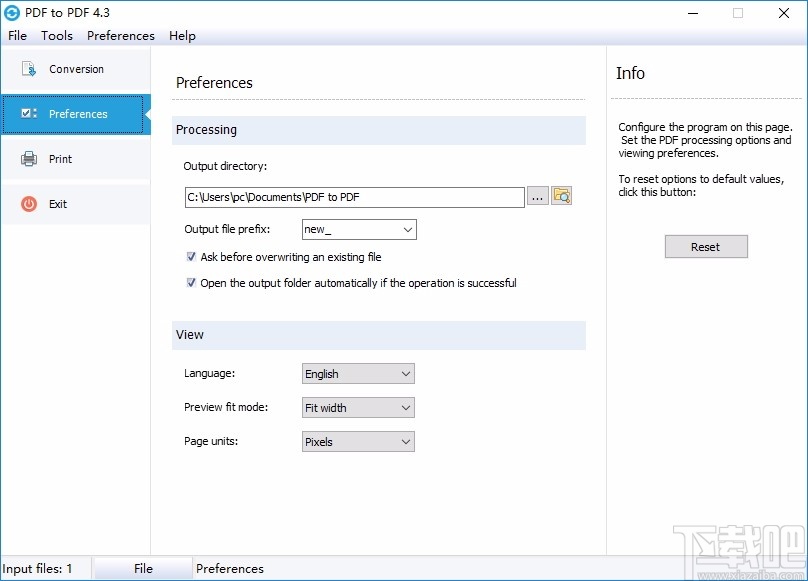Toggle Ask before overwriting an existing file
Screen dimensions: 808x581
click(x=191, y=257)
